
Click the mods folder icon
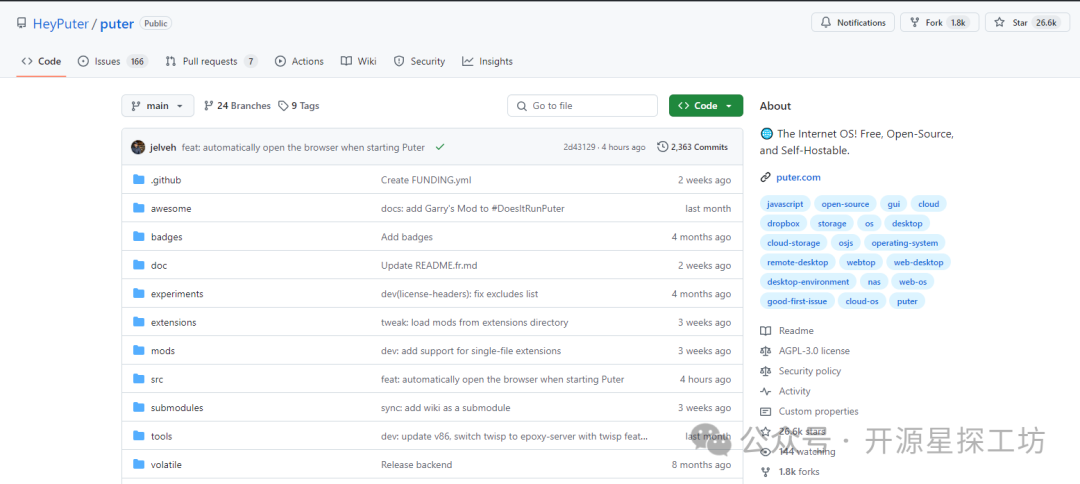point(138,351)
